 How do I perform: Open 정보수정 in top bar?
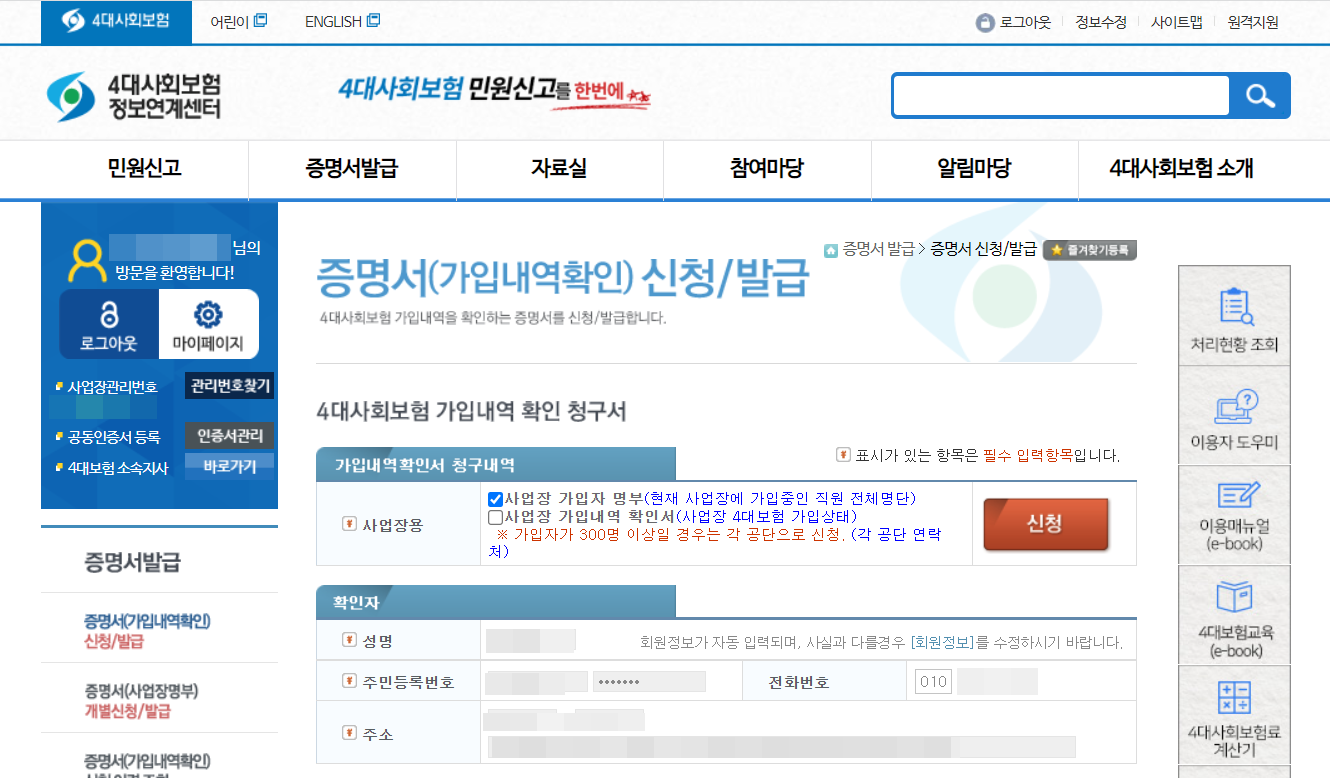pos(1101,22)
